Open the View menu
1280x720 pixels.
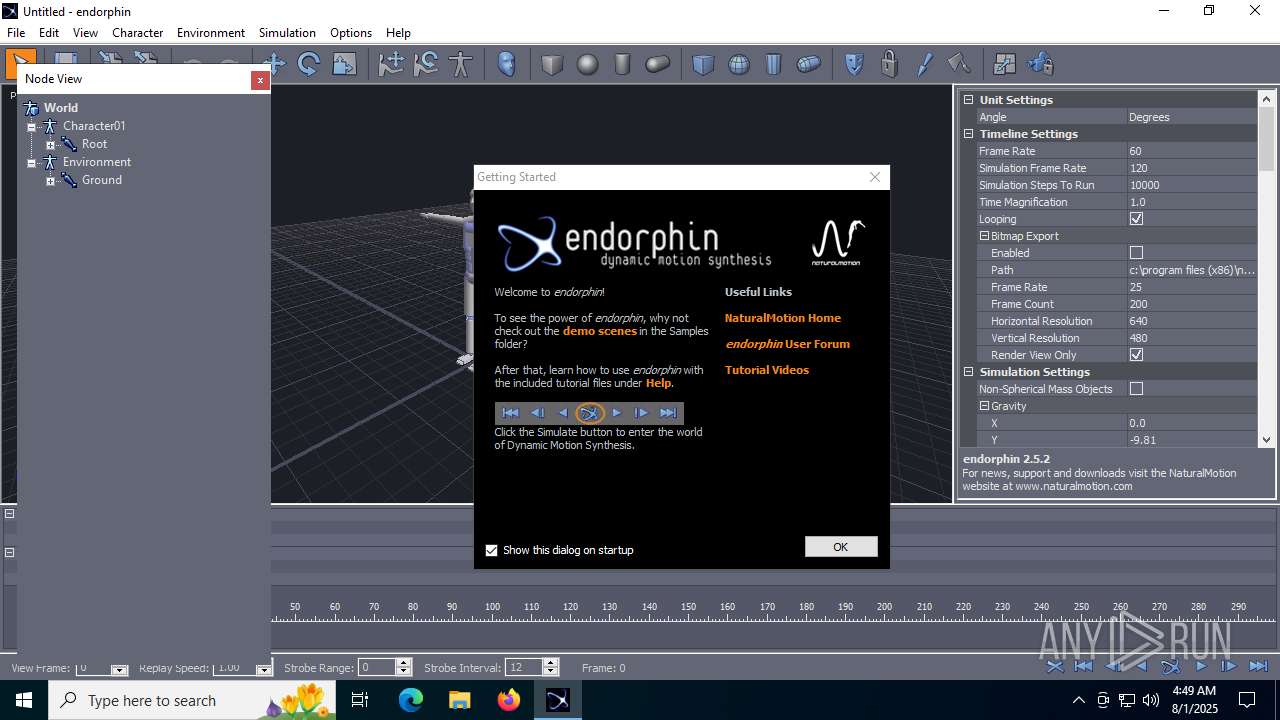coord(85,33)
